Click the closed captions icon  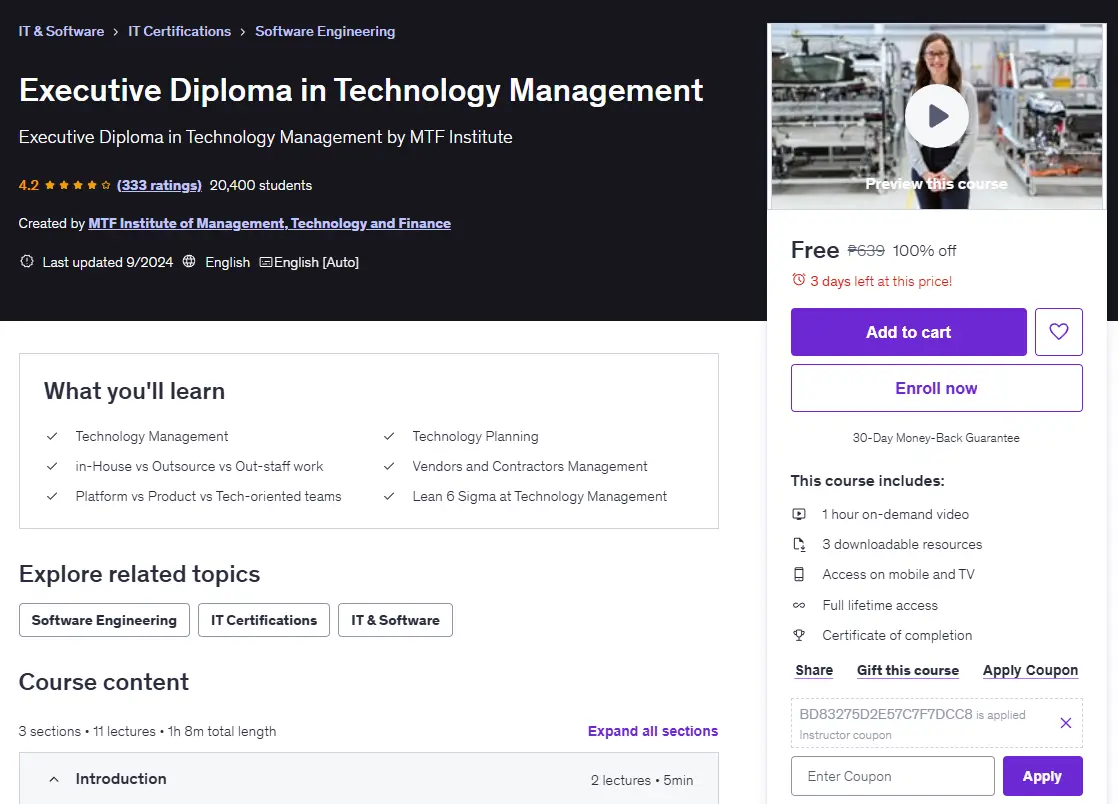265,262
